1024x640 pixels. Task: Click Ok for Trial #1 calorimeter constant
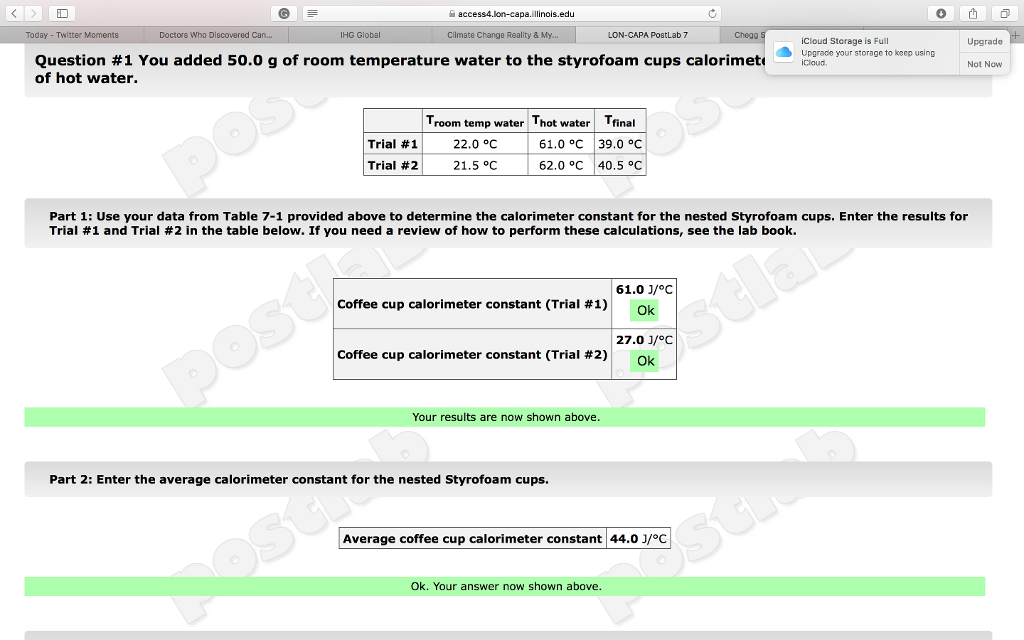pos(644,310)
